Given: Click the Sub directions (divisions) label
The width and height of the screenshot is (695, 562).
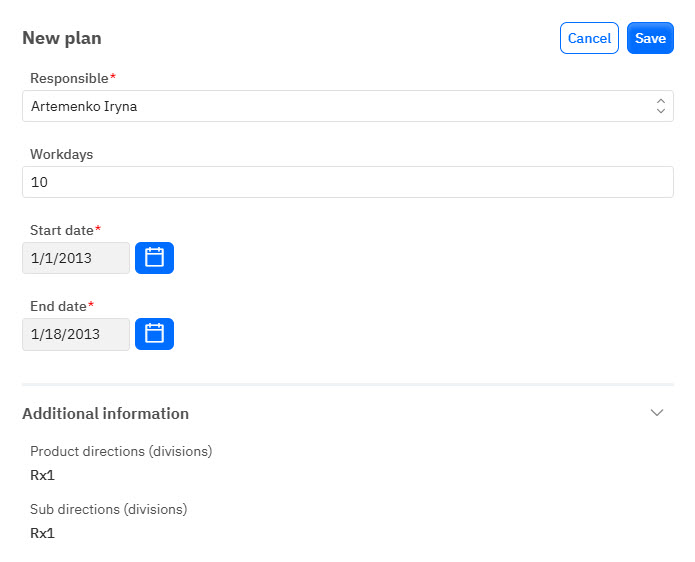Looking at the screenshot, I should [x=108, y=509].
